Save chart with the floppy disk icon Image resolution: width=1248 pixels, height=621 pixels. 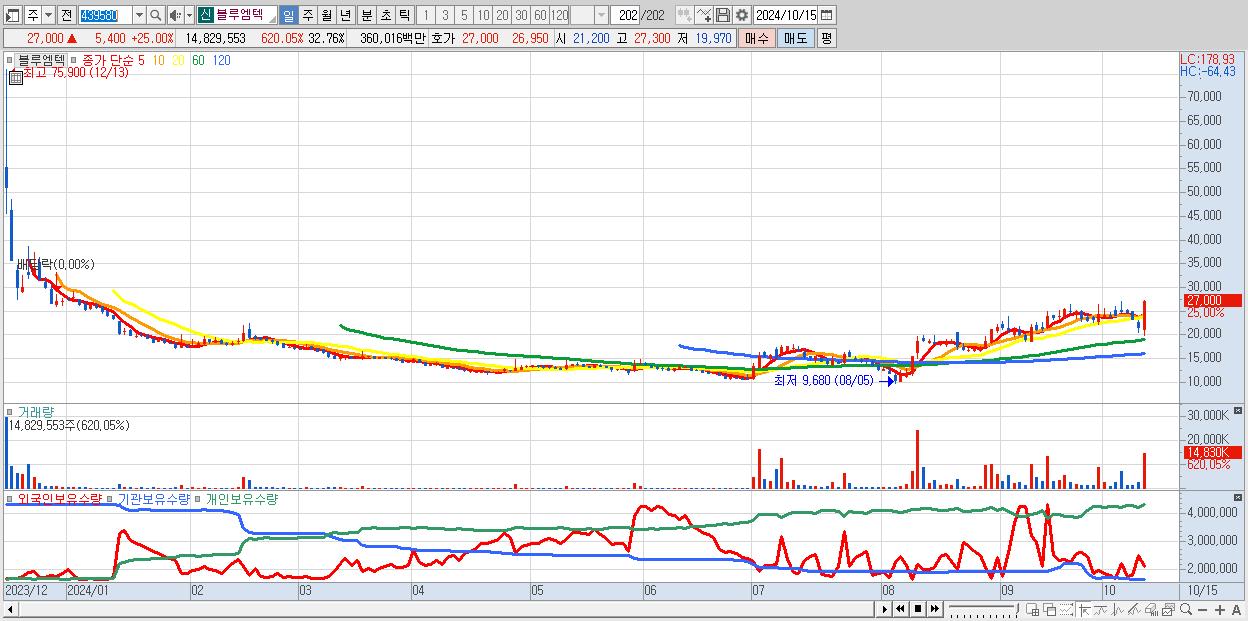tap(723, 15)
